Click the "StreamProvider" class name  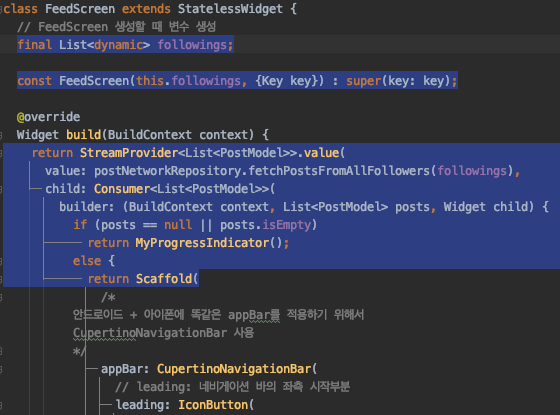(129, 153)
